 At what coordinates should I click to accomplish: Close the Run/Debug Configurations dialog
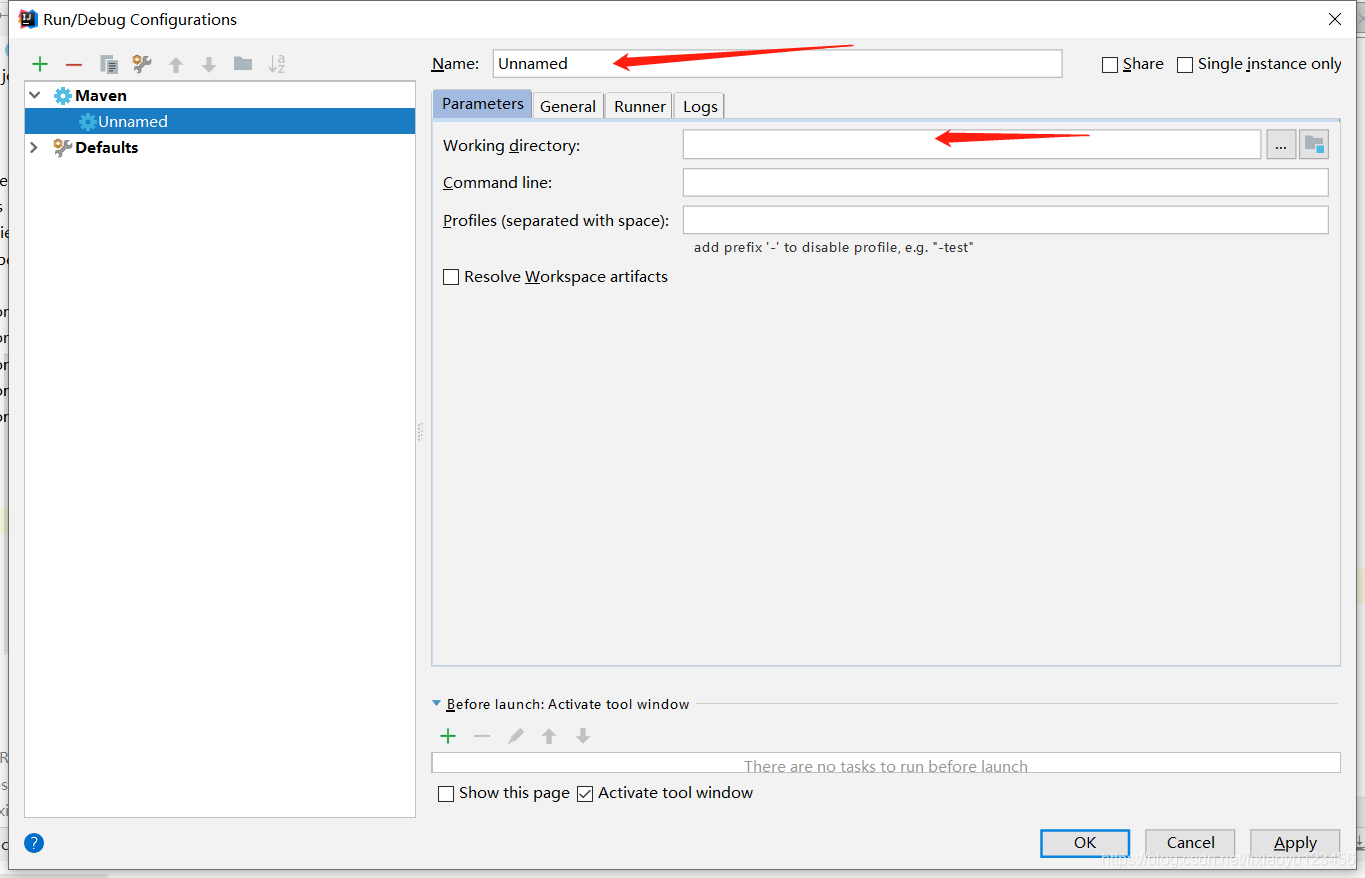point(1335,19)
